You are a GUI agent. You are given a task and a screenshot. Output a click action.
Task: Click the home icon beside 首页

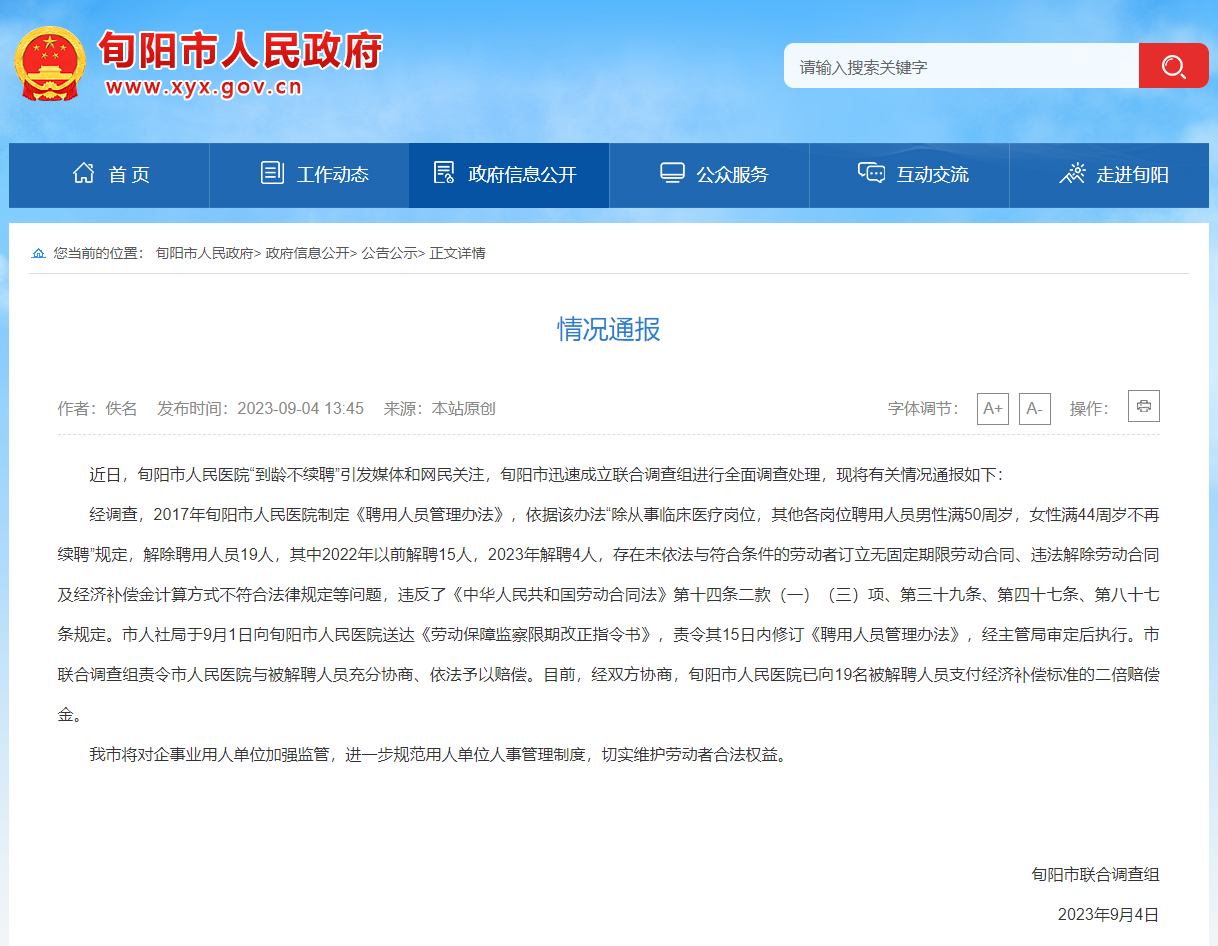point(84,173)
